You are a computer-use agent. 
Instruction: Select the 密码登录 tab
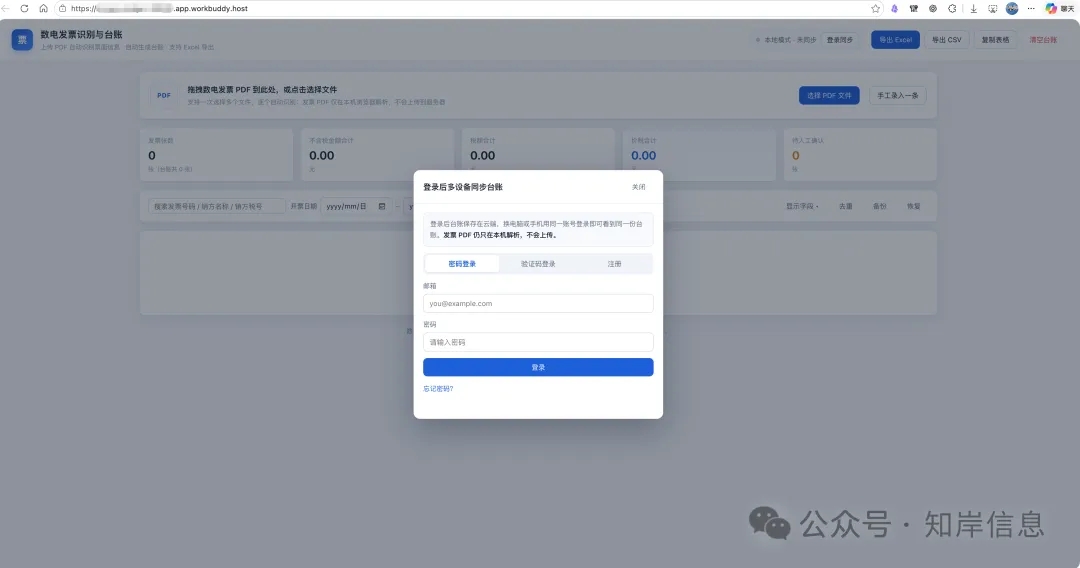tap(462, 264)
